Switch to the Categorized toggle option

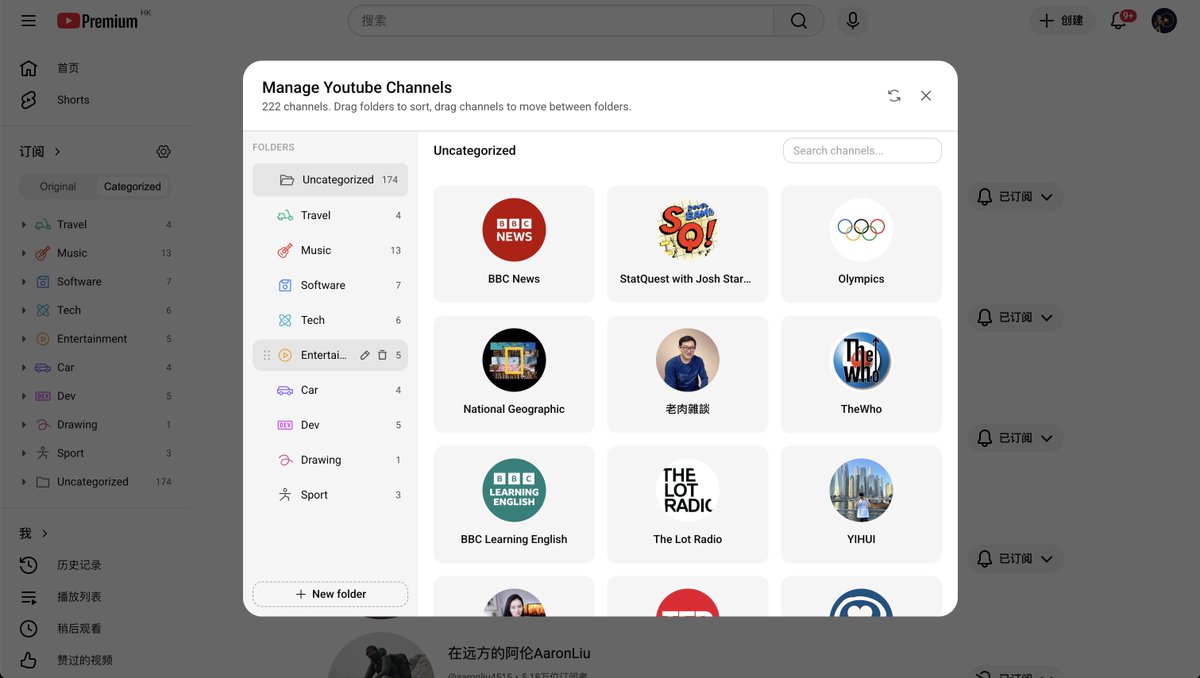132,187
